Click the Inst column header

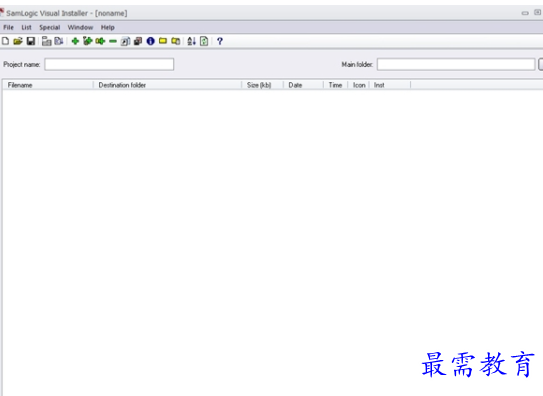tap(390, 85)
